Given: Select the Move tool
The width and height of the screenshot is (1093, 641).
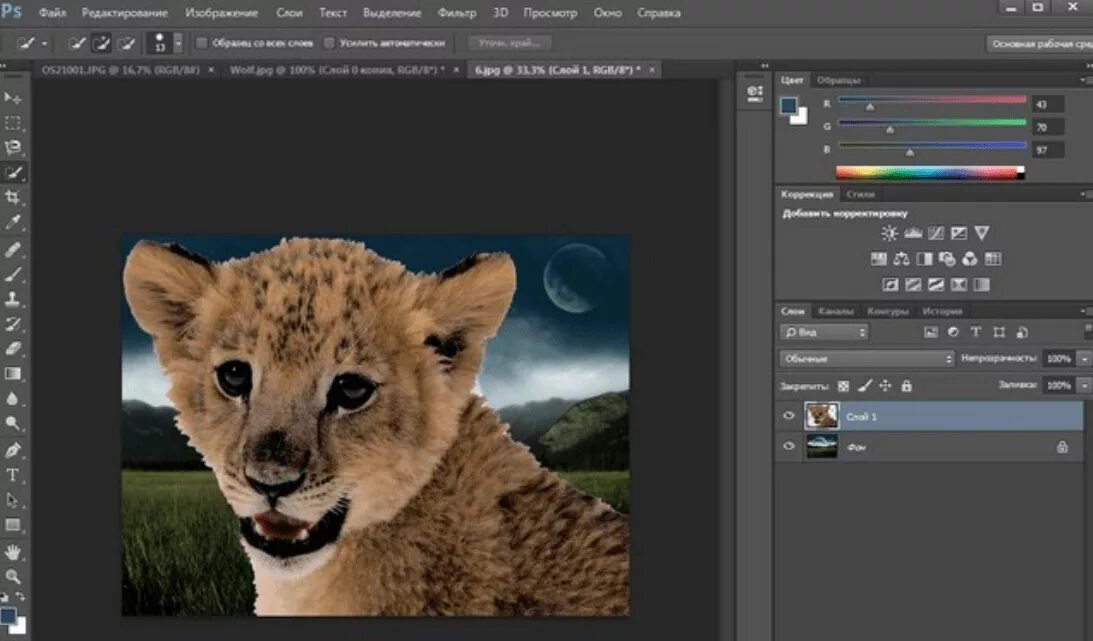Looking at the screenshot, I should click(13, 98).
